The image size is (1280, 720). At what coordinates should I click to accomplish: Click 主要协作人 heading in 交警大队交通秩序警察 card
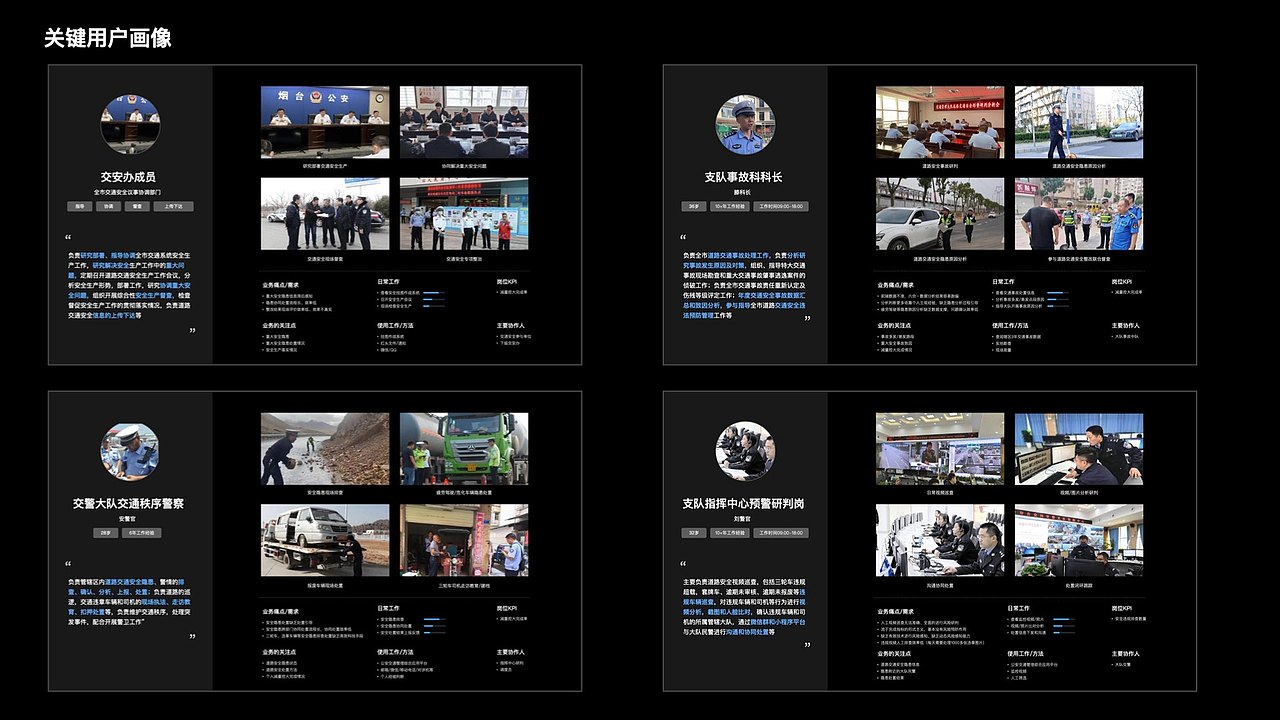[511, 651]
